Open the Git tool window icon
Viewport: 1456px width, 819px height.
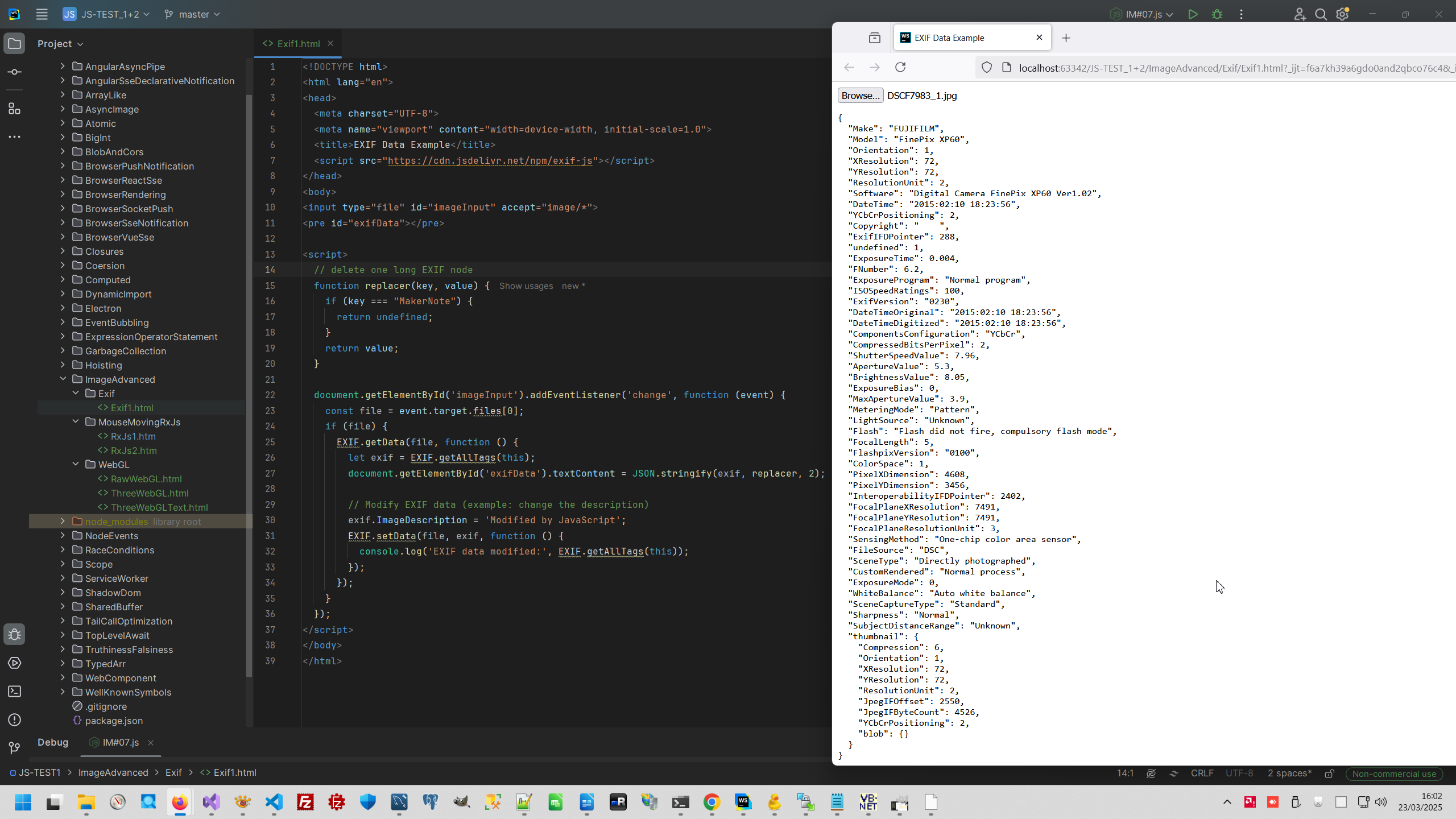(15, 748)
